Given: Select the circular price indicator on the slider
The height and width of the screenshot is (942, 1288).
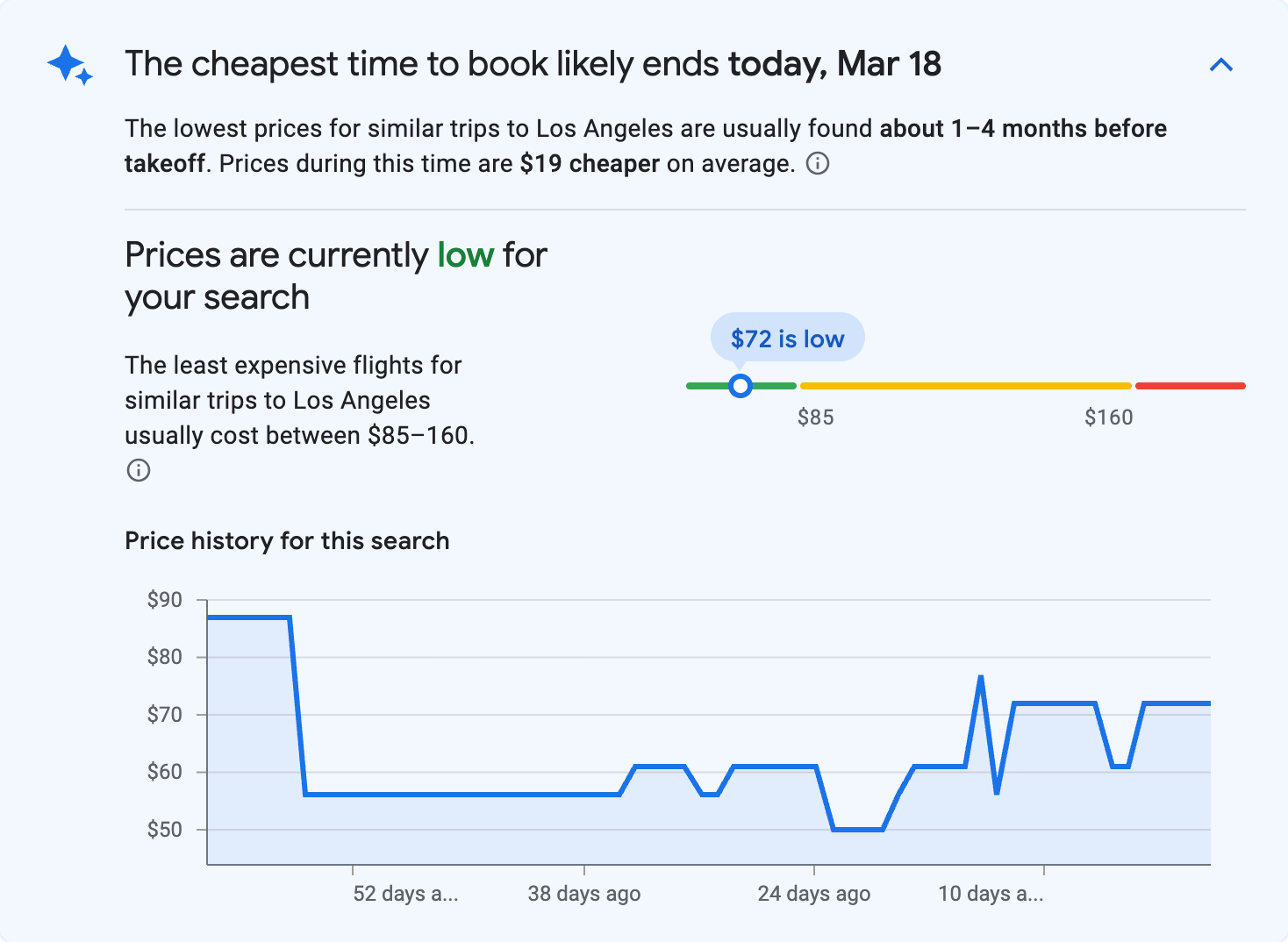Looking at the screenshot, I should point(741,385).
